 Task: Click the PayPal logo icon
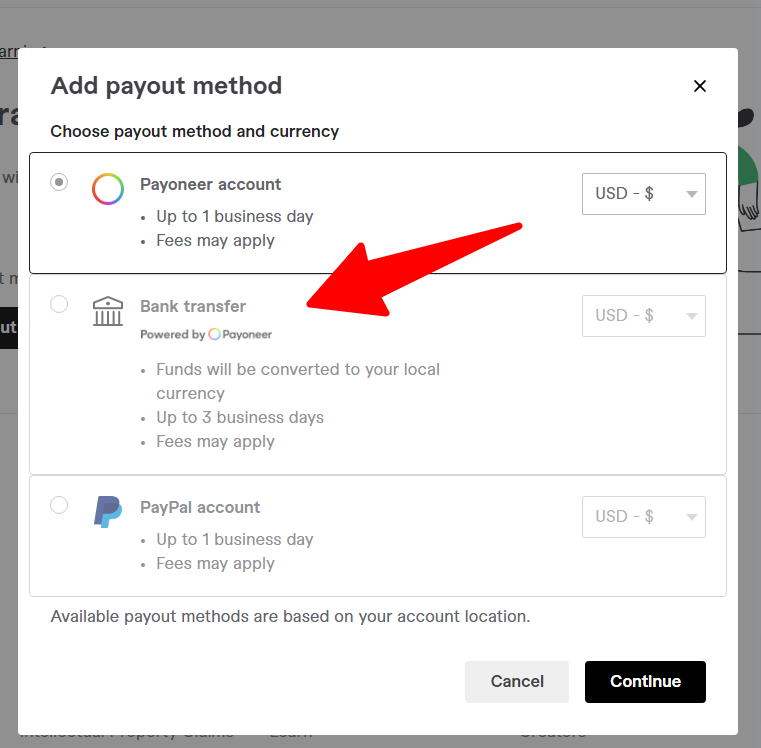click(108, 512)
